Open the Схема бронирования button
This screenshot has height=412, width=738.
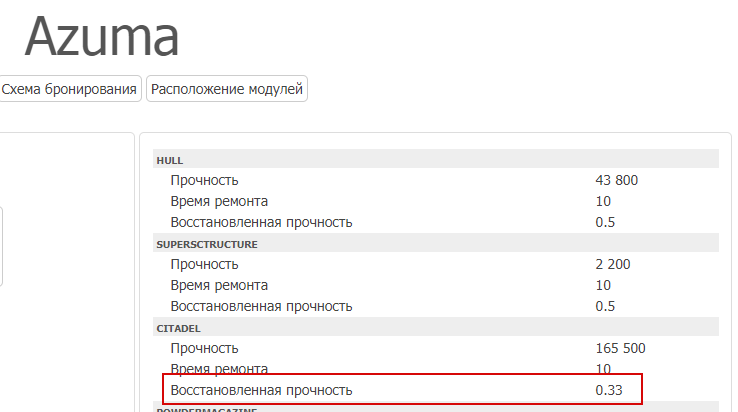coord(69,89)
